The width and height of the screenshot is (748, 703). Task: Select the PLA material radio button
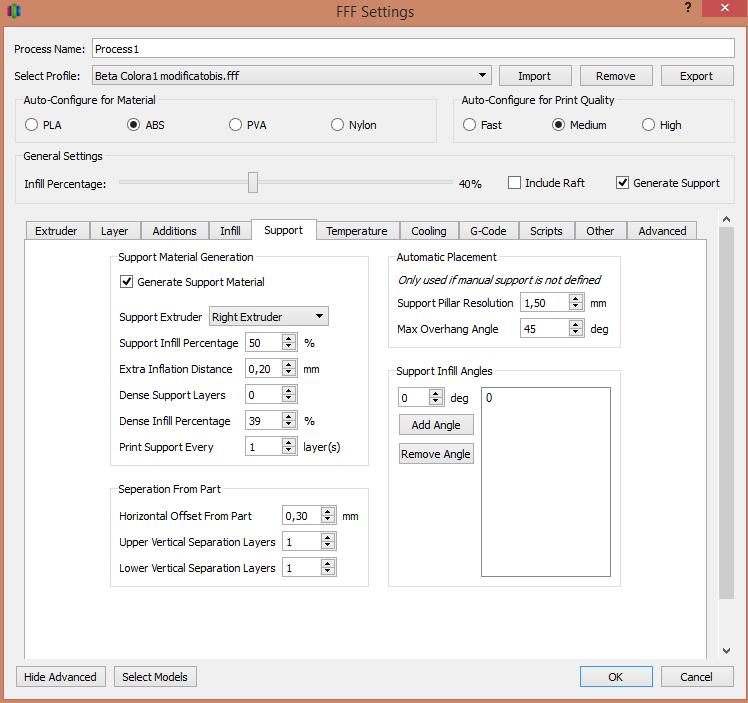tap(32, 125)
